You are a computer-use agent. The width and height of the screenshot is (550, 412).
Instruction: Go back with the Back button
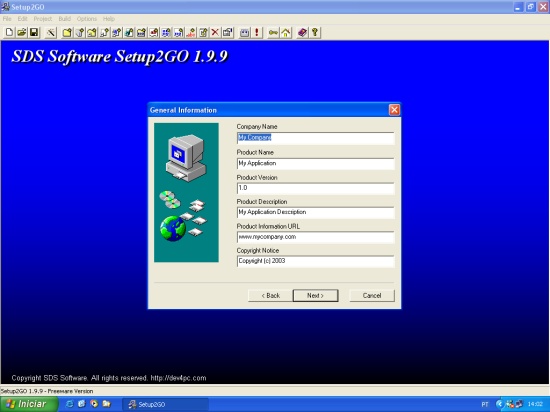[270, 296]
